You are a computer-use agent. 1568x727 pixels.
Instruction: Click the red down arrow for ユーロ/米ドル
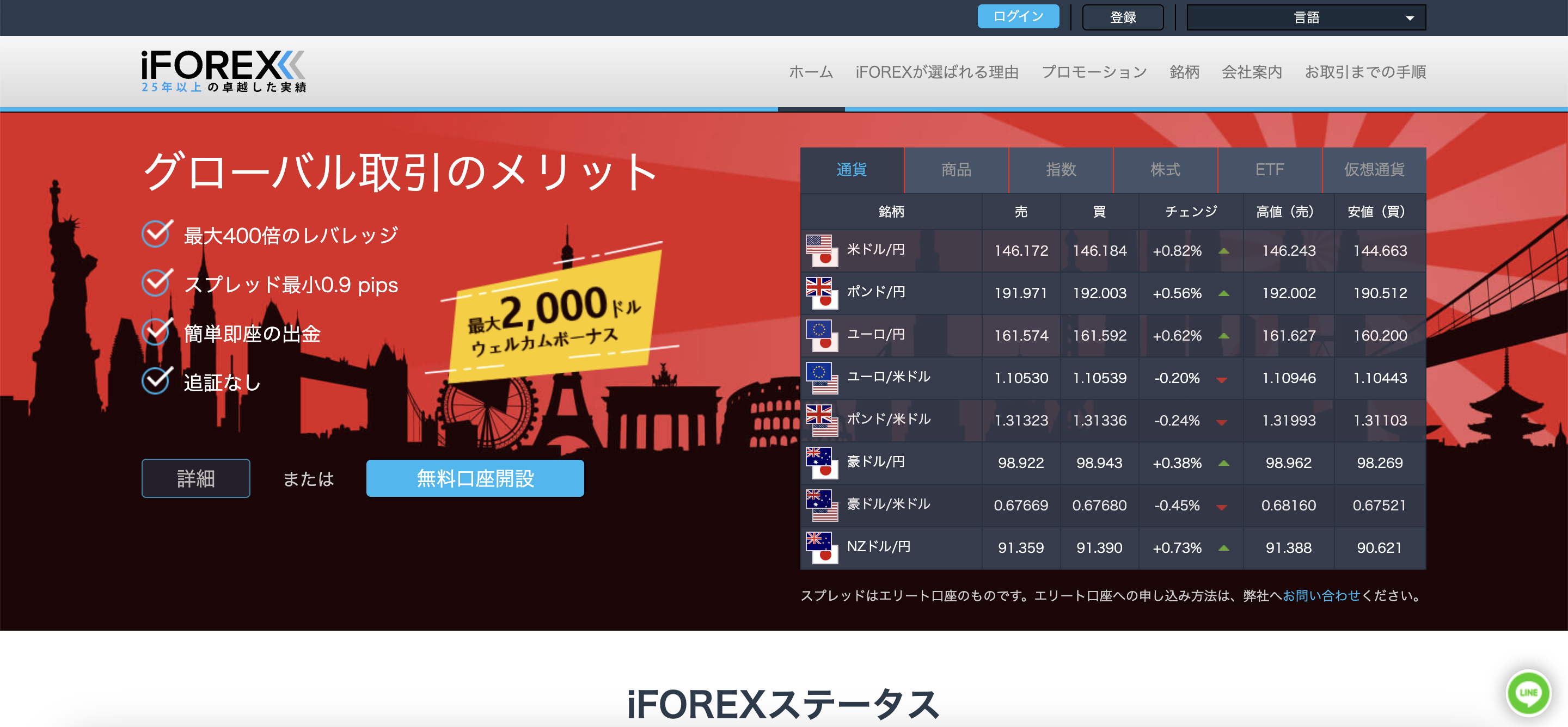[x=1222, y=380]
